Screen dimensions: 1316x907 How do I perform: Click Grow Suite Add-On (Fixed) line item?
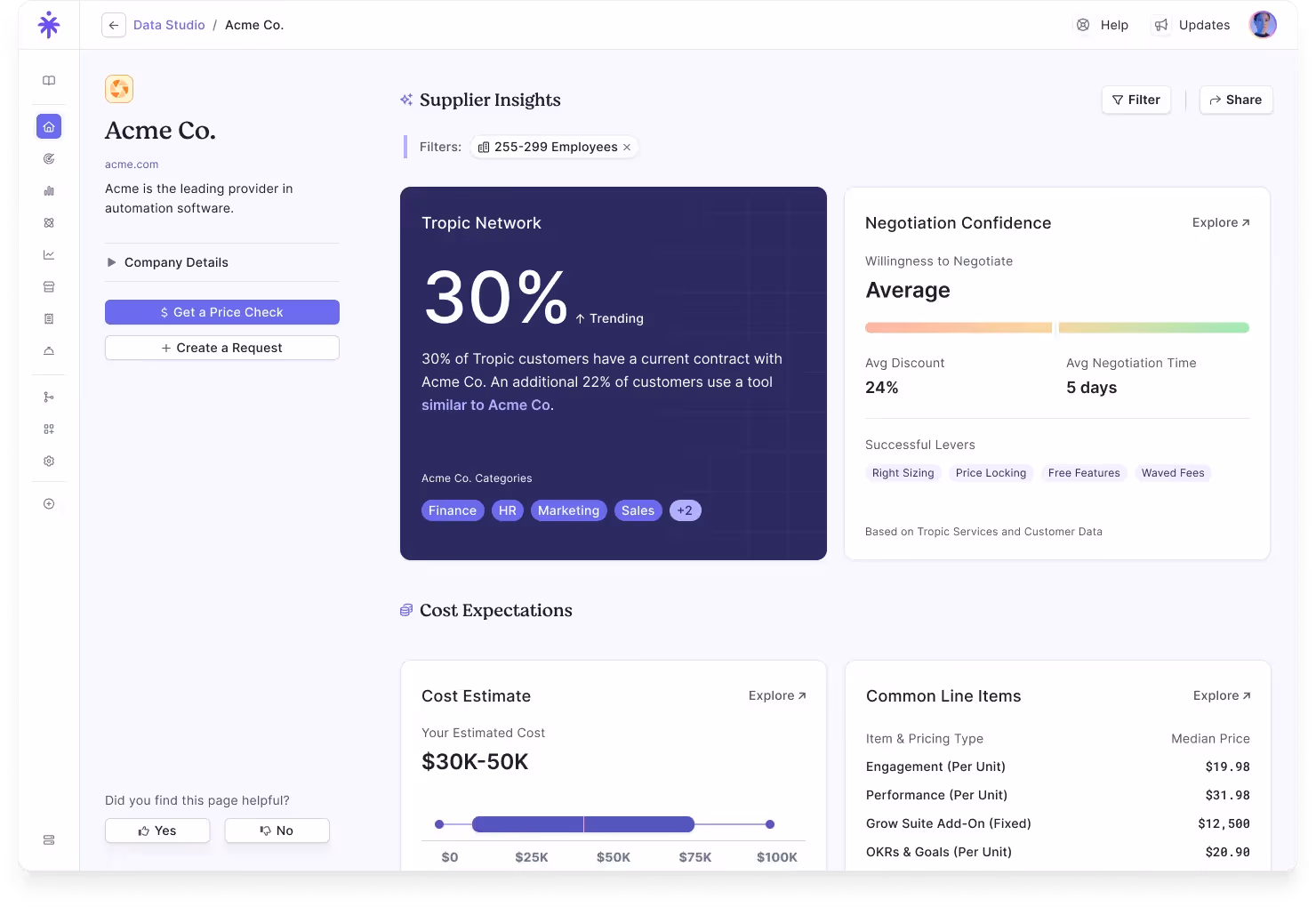(x=1058, y=823)
